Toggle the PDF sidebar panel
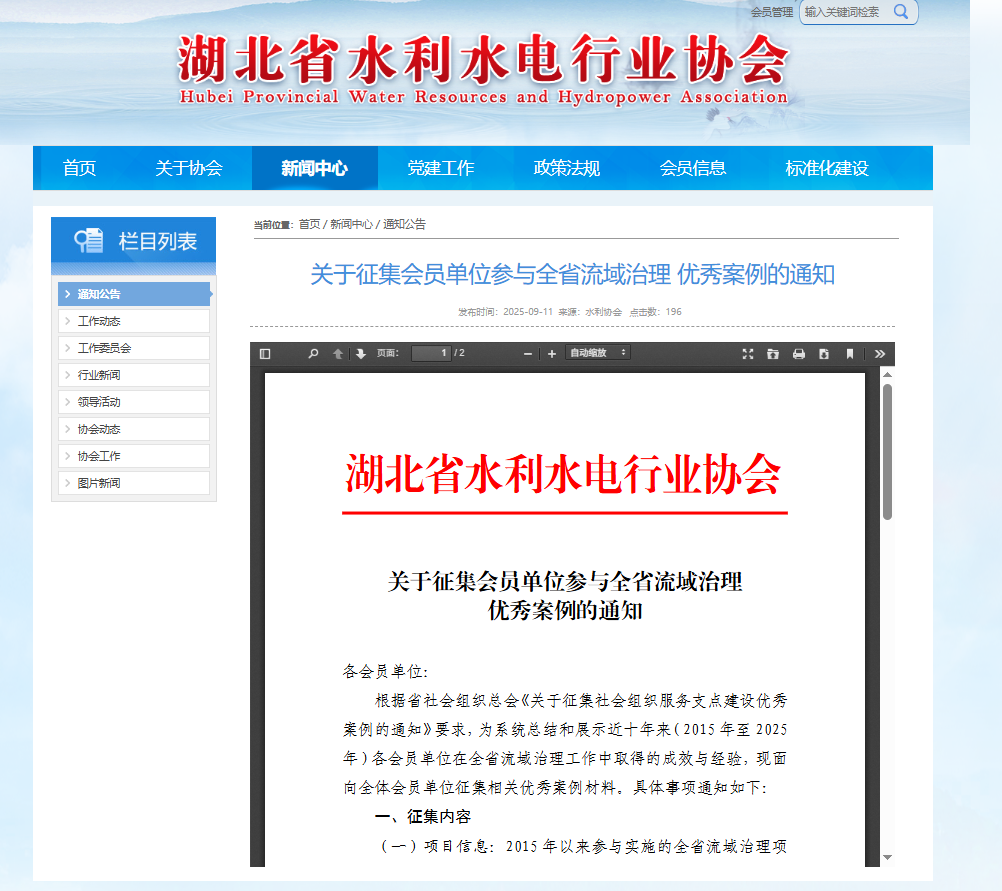The image size is (1002, 891). click(x=265, y=353)
